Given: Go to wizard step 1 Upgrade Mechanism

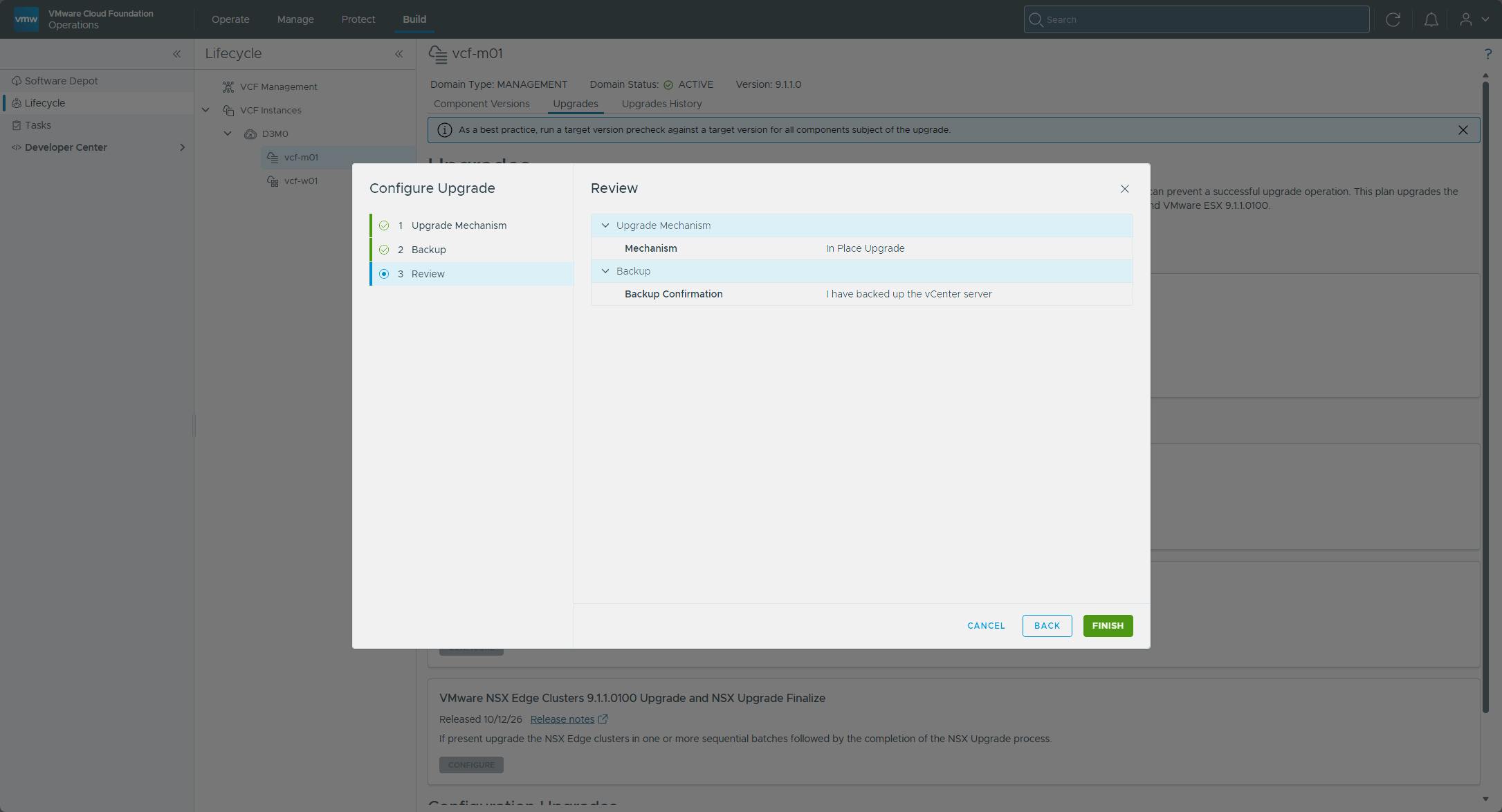Looking at the screenshot, I should [471, 225].
